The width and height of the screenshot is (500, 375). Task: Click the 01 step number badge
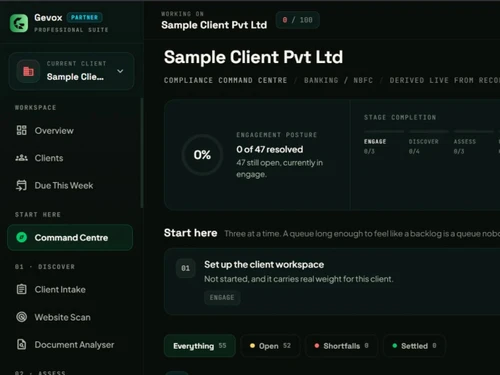coord(185,268)
